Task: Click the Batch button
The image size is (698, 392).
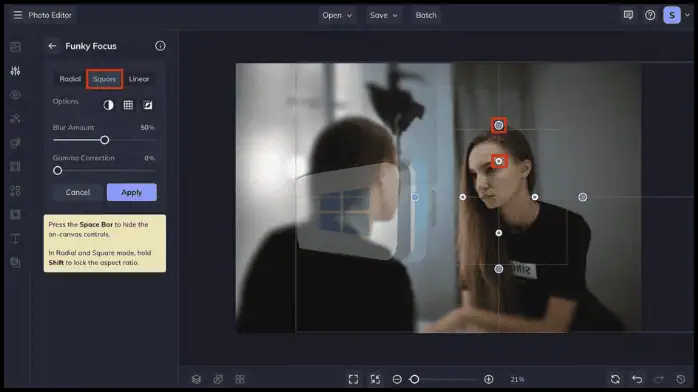Action: click(x=426, y=15)
